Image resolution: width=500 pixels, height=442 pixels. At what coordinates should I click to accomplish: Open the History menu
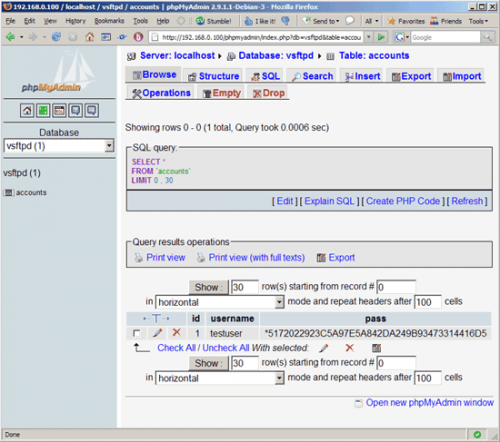click(x=76, y=21)
